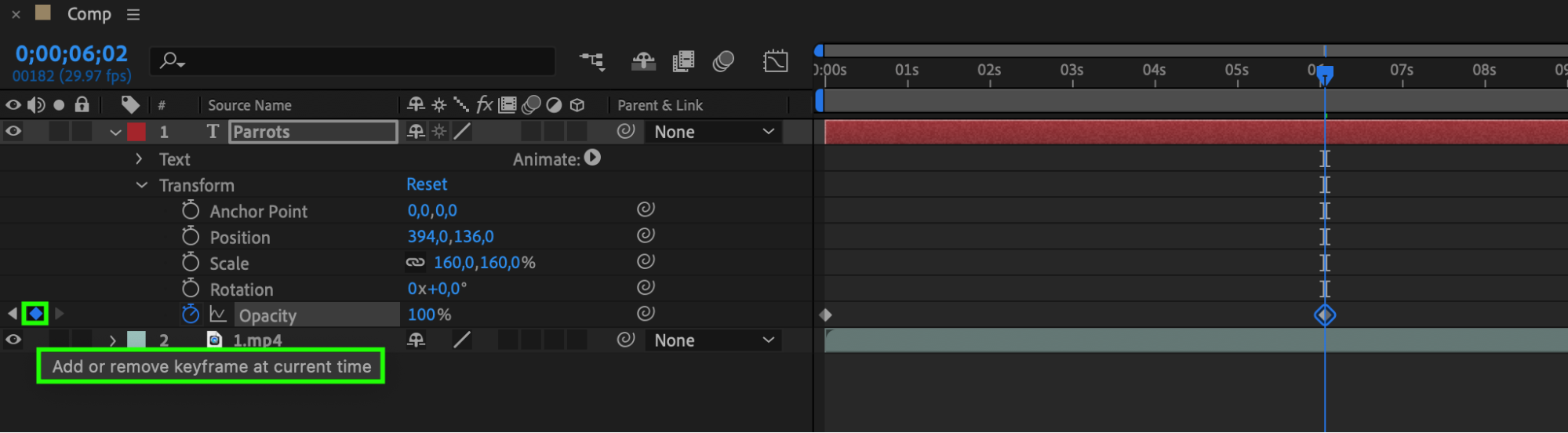Select the Comp timeline tab
This screenshot has width=1568, height=433.
89,14
